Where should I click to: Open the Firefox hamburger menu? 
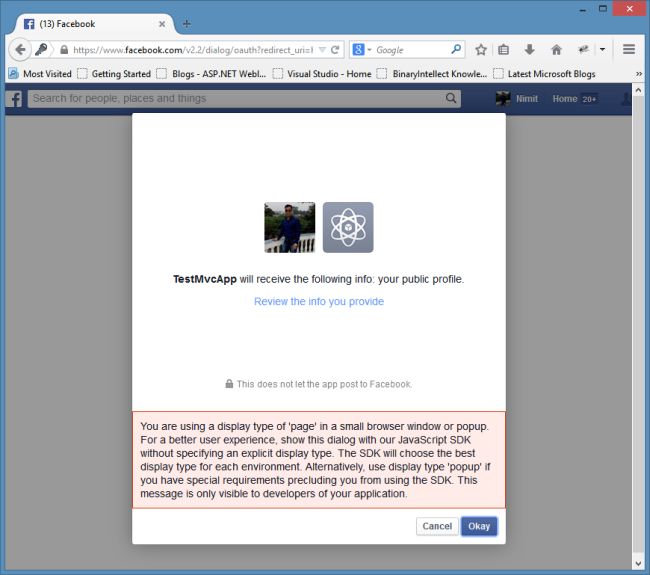(629, 49)
